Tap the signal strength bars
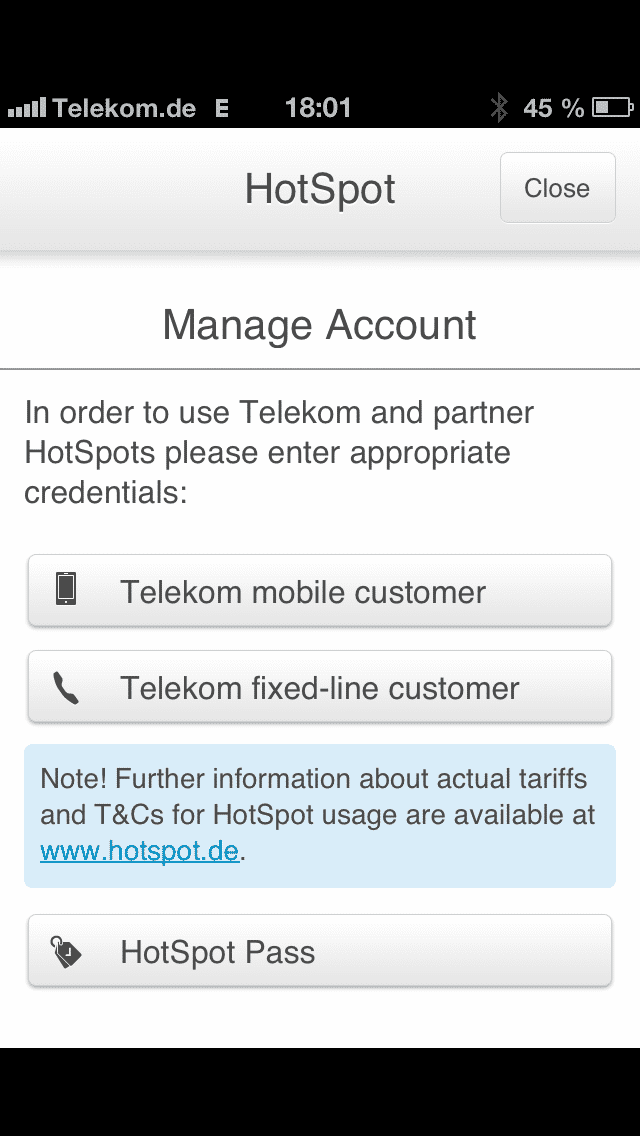The width and height of the screenshot is (640, 1136). (27, 108)
